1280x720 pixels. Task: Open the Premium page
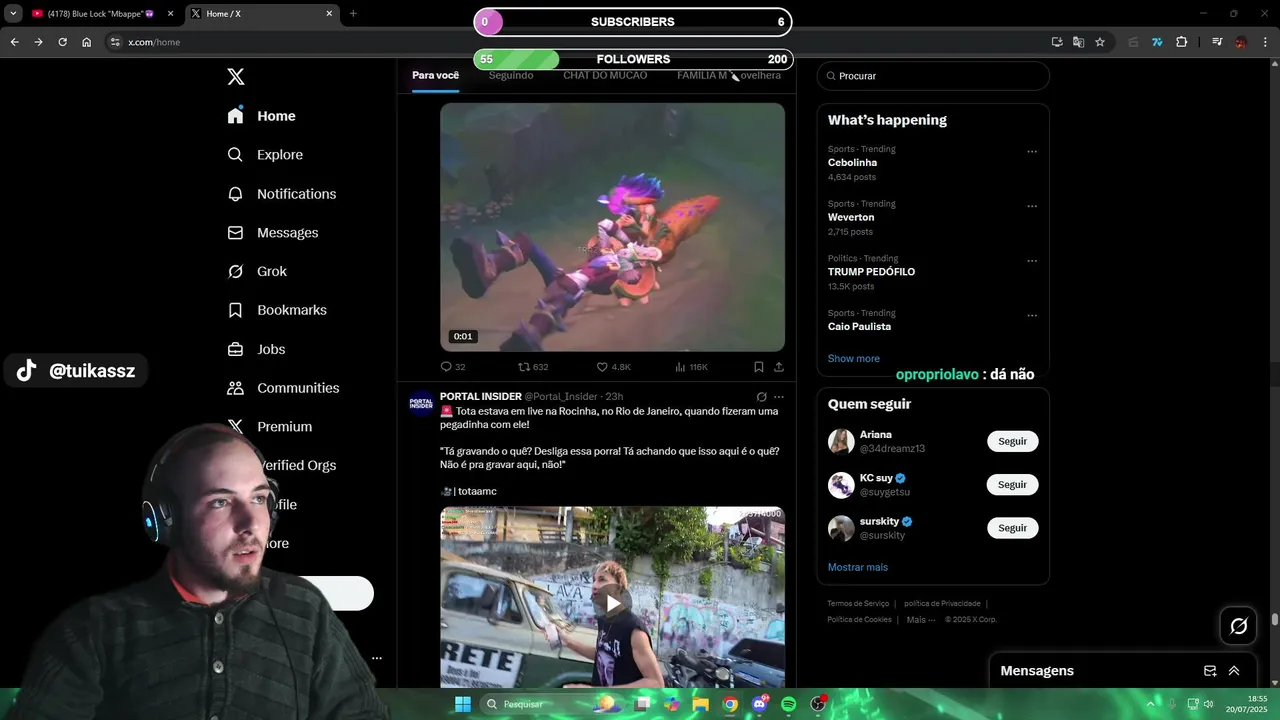[270, 427]
